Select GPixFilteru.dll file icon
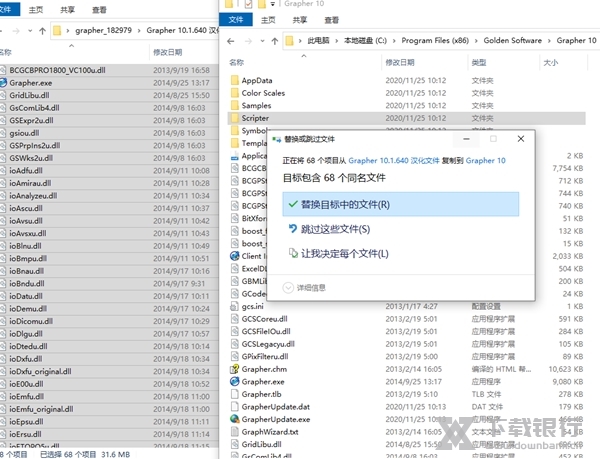This screenshot has width=600, height=459. coord(235,356)
